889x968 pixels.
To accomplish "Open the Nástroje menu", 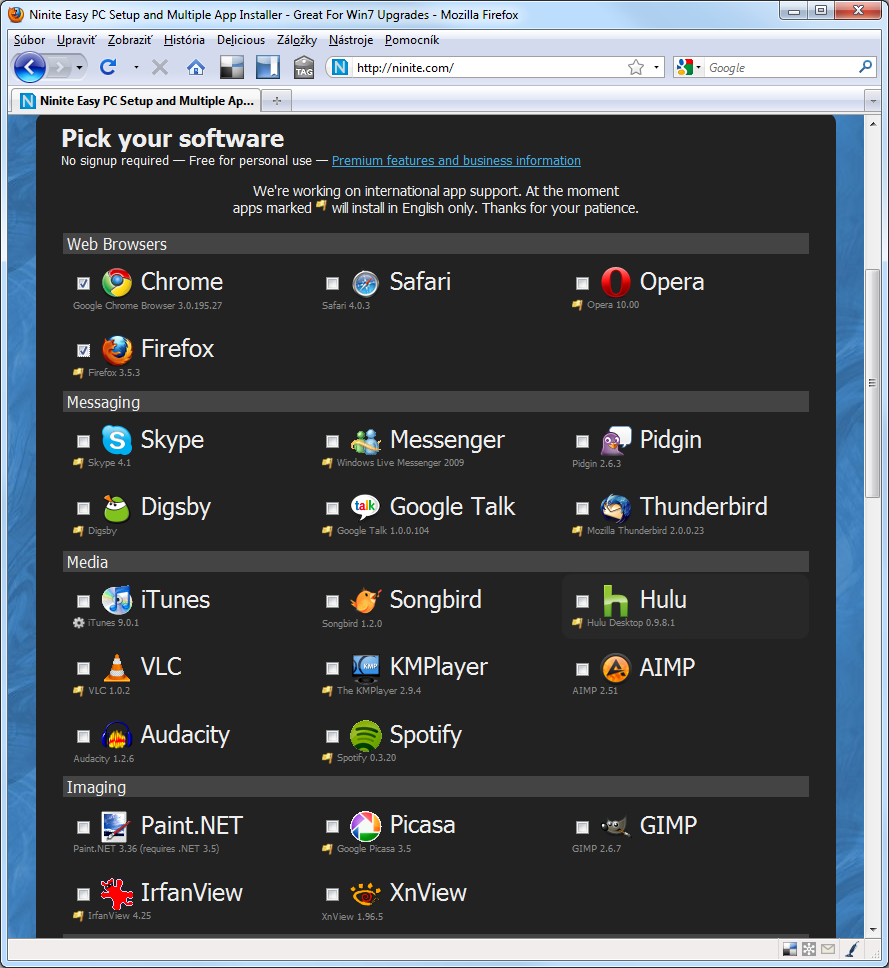I will tap(351, 40).
